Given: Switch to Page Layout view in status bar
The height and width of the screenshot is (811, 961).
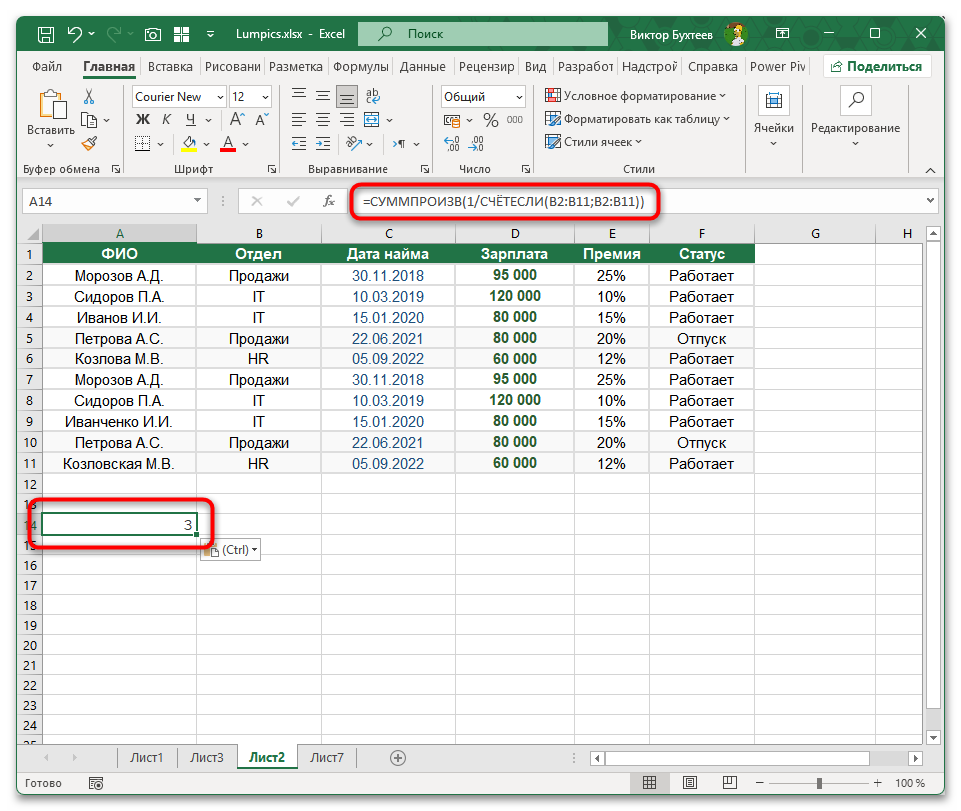Looking at the screenshot, I should click(x=689, y=783).
